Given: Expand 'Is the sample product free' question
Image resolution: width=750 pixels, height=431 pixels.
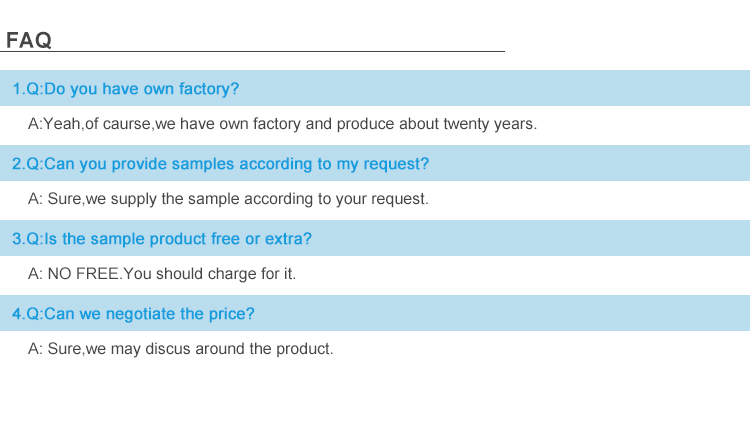Looking at the screenshot, I should point(161,239).
